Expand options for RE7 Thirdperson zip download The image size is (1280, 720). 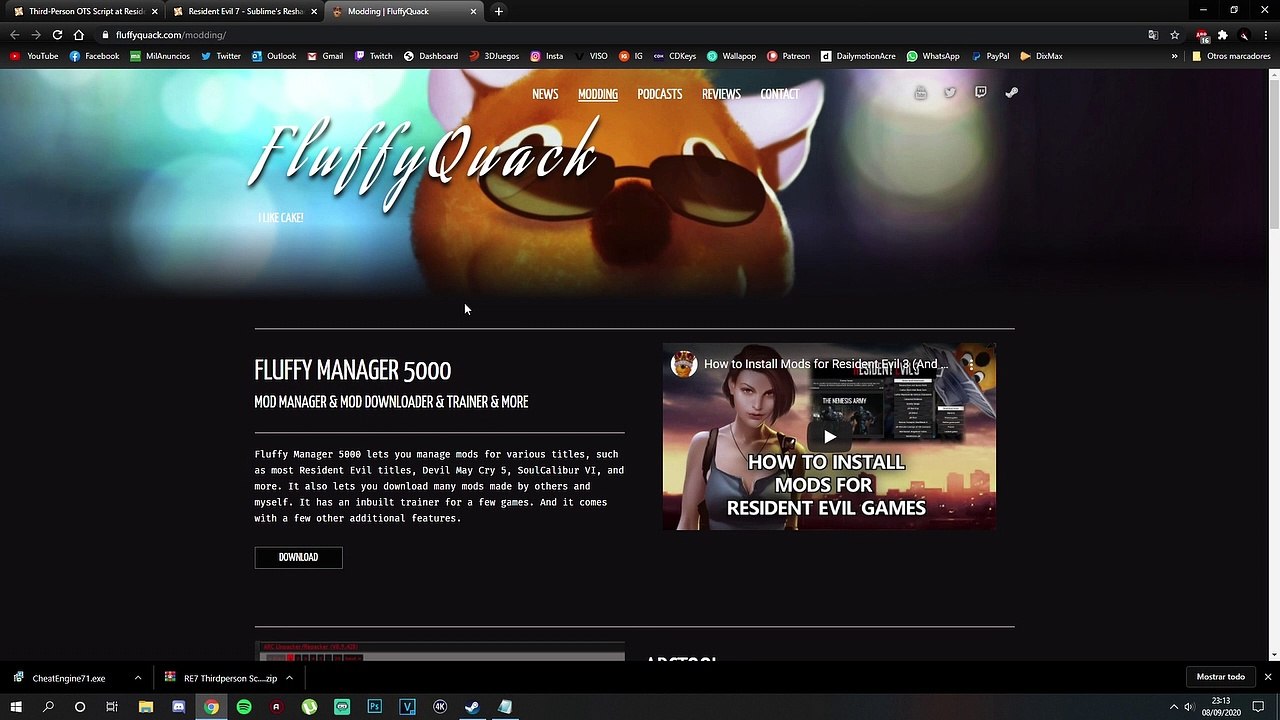click(x=289, y=678)
